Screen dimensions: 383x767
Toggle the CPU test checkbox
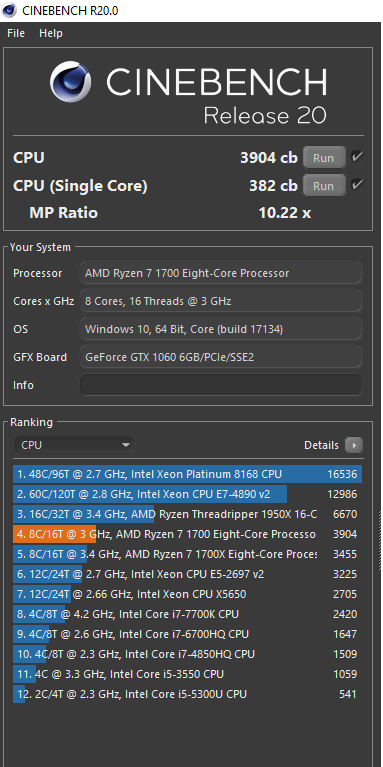pyautogui.click(x=357, y=157)
